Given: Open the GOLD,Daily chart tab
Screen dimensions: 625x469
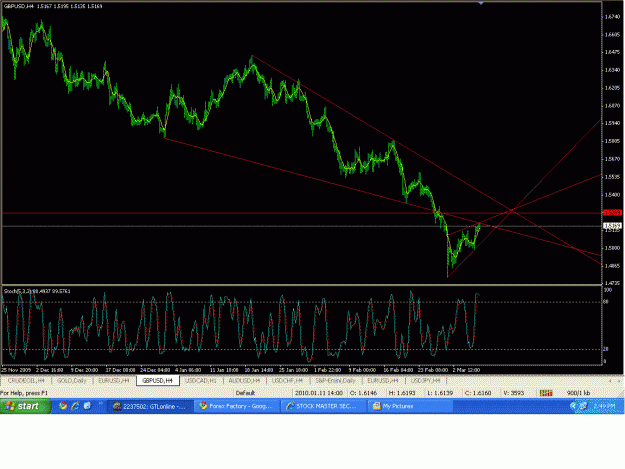Looking at the screenshot, I should 71,381.
